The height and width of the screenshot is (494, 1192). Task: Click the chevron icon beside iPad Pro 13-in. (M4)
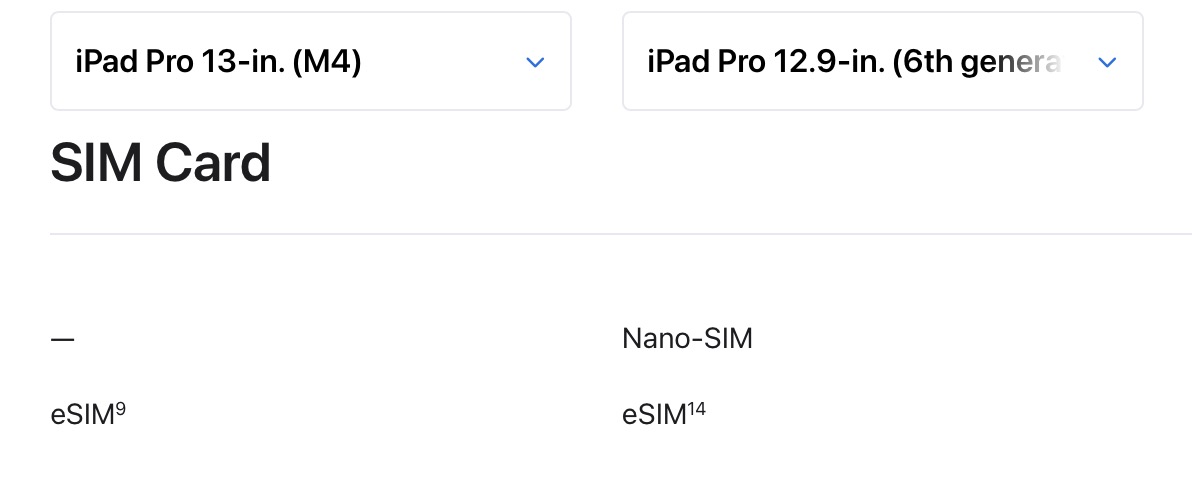535,62
